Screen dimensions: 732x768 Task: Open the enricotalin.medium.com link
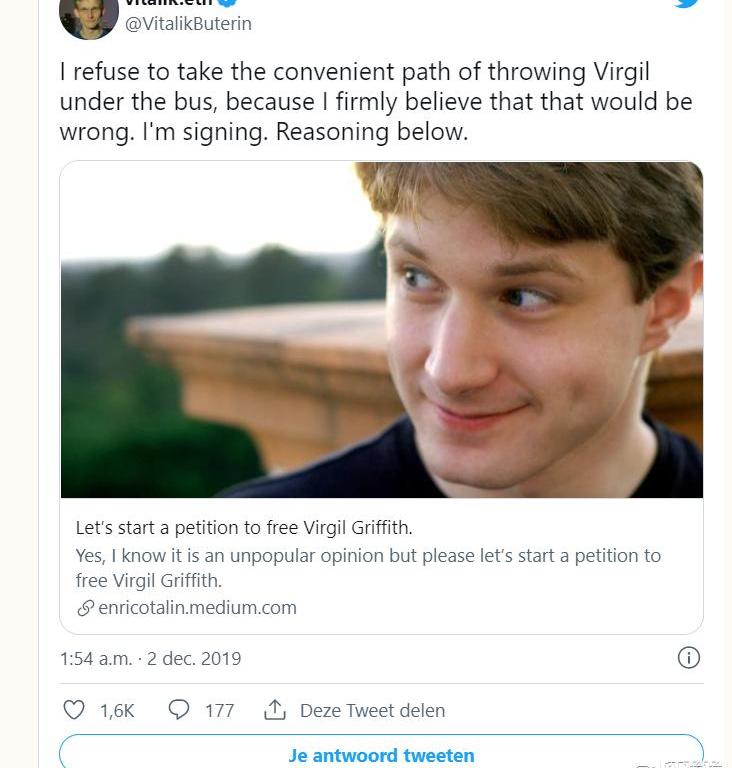pyautogui.click(x=197, y=608)
